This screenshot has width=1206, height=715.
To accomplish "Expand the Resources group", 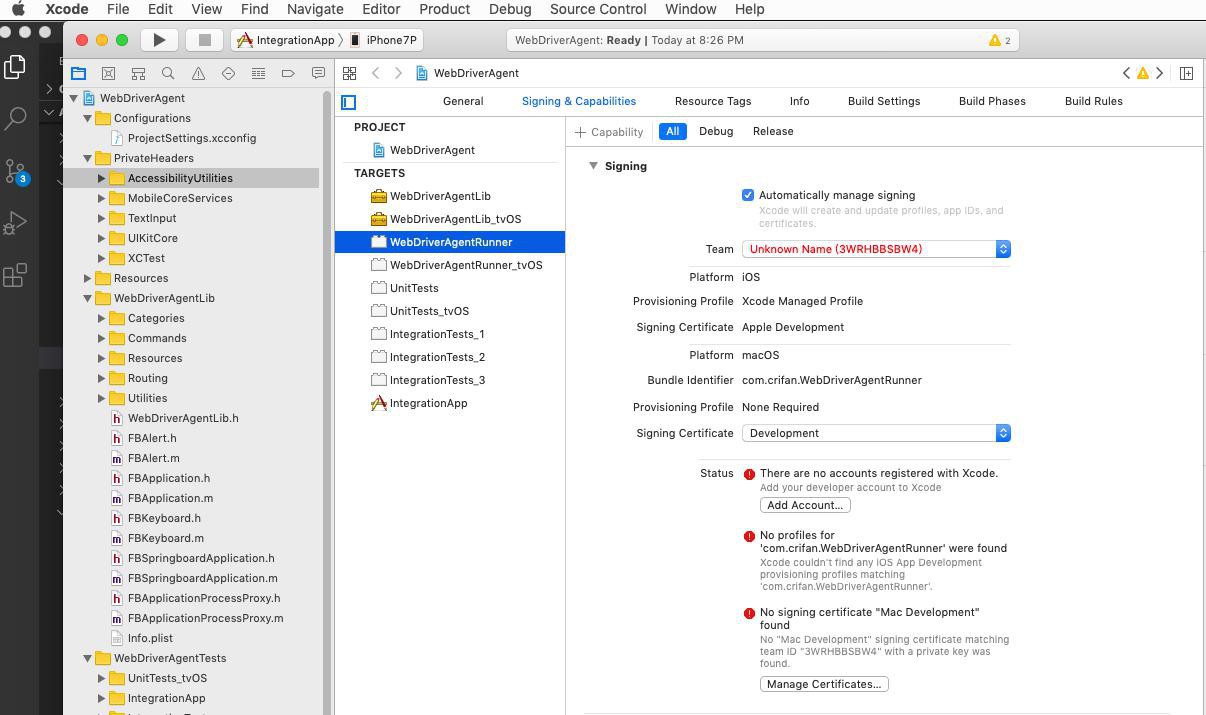I will point(88,278).
